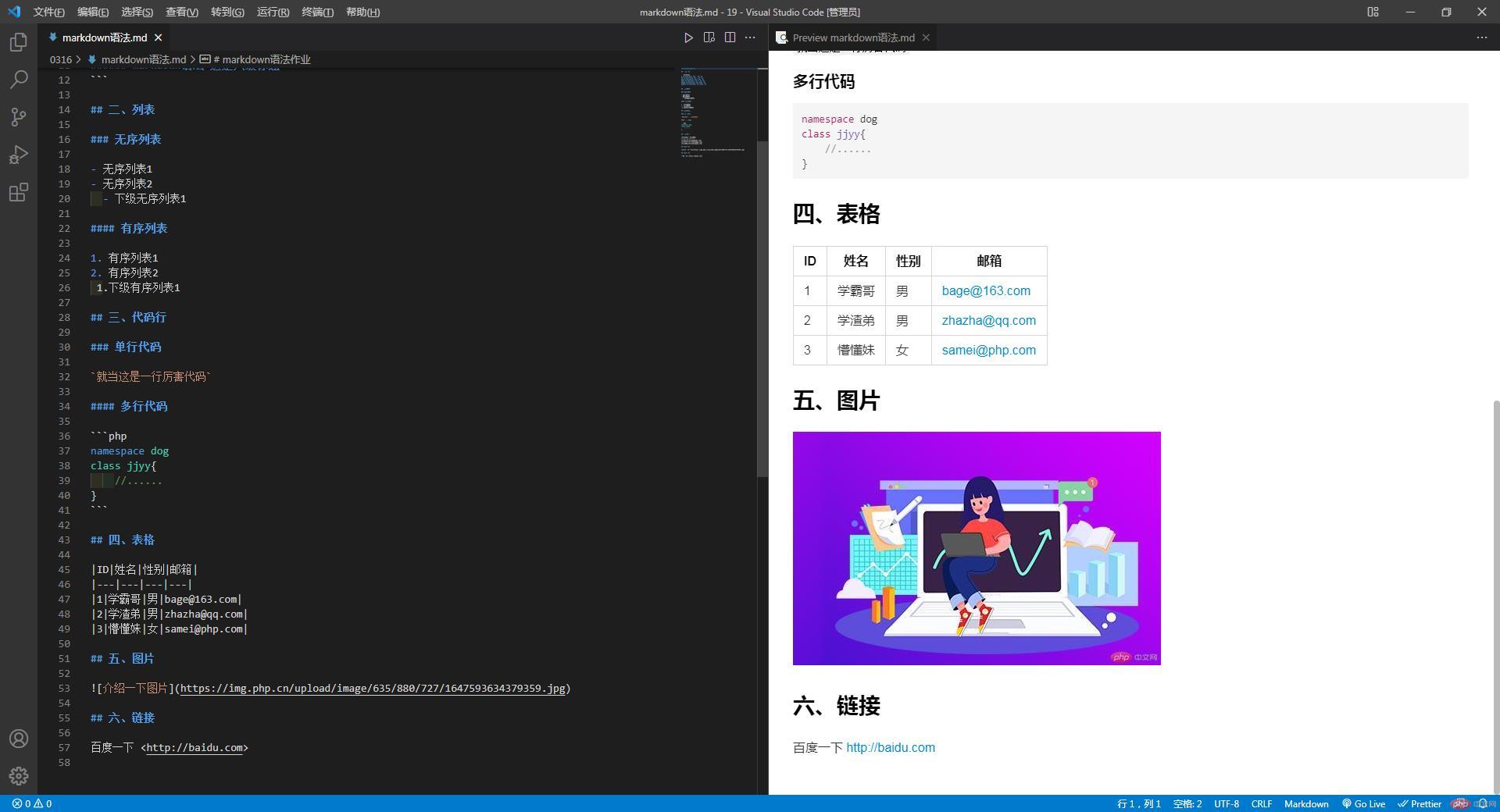
Task: Click 'namespace dog' in preview code block
Action: [840, 119]
